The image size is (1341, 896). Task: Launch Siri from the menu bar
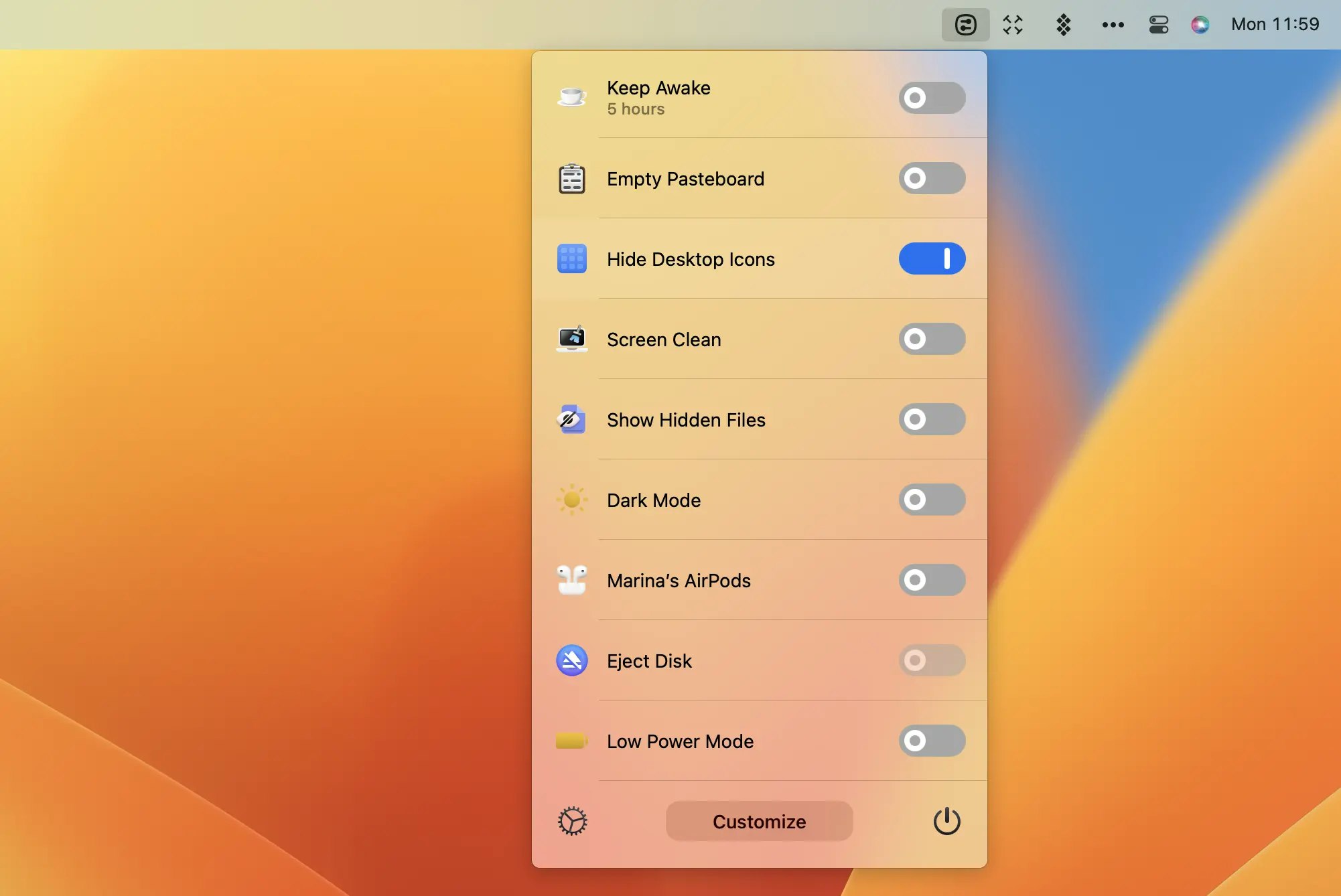click(x=1200, y=25)
